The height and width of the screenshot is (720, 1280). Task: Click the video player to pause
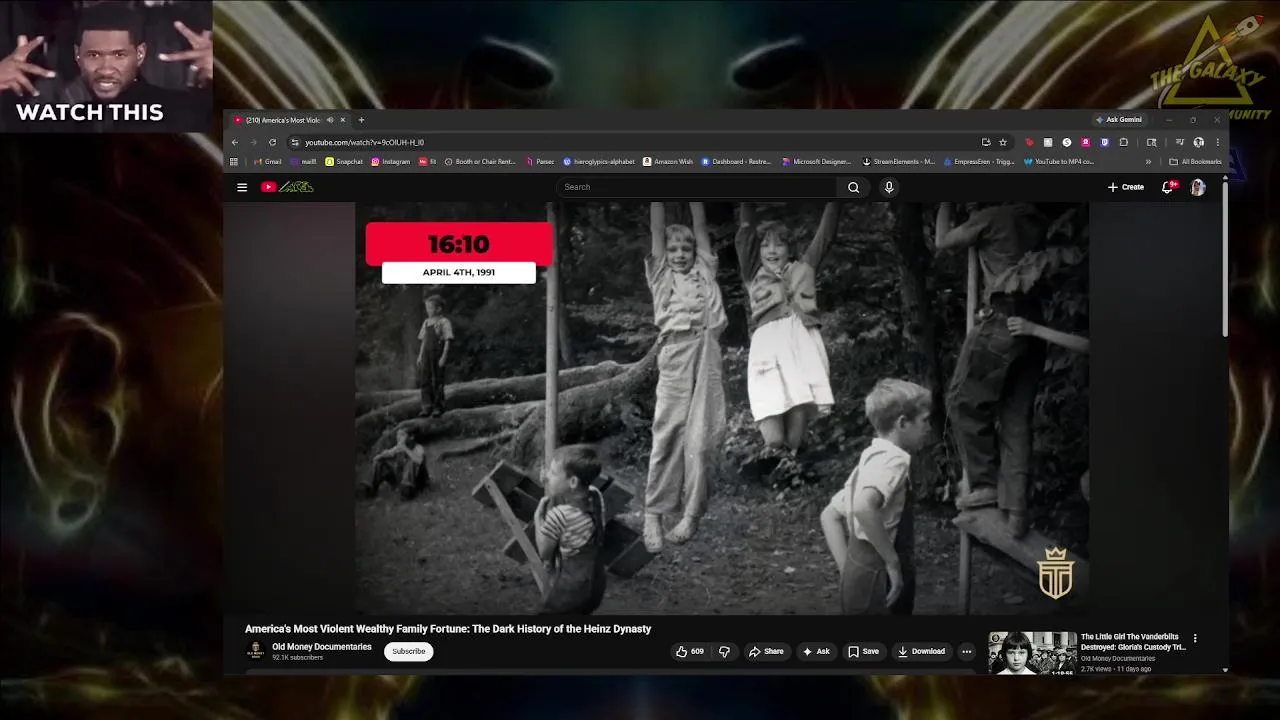click(722, 408)
